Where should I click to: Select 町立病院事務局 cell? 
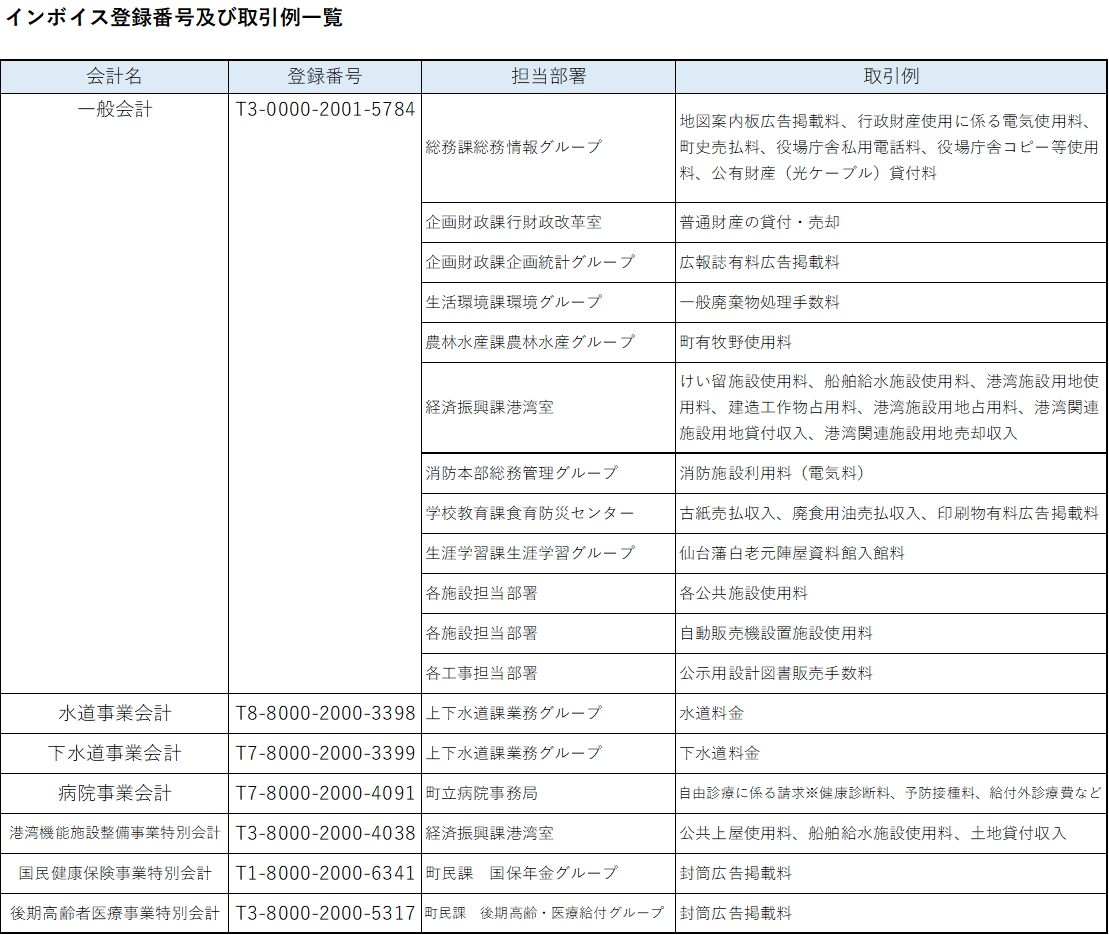[x=548, y=794]
